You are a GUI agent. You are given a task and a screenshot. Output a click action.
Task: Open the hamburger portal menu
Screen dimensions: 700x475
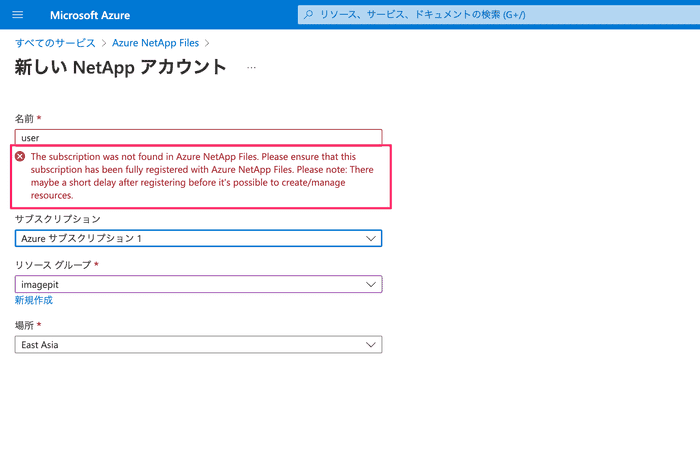(17, 15)
